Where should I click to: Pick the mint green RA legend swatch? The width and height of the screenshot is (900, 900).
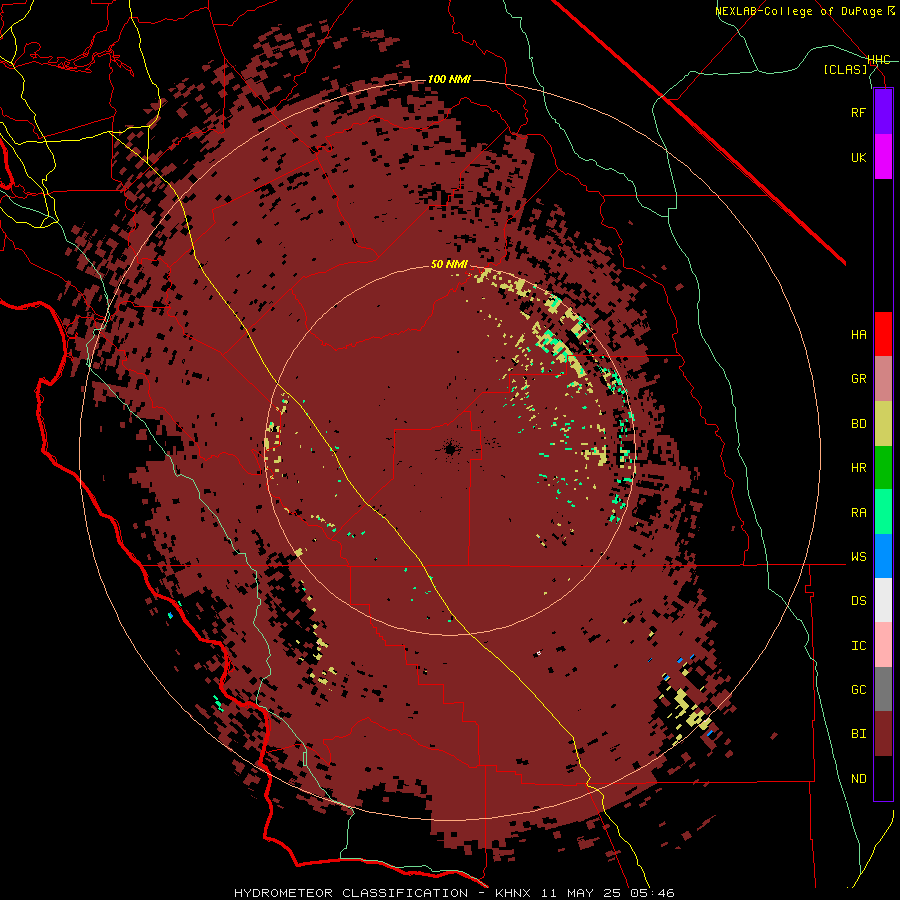(x=883, y=512)
